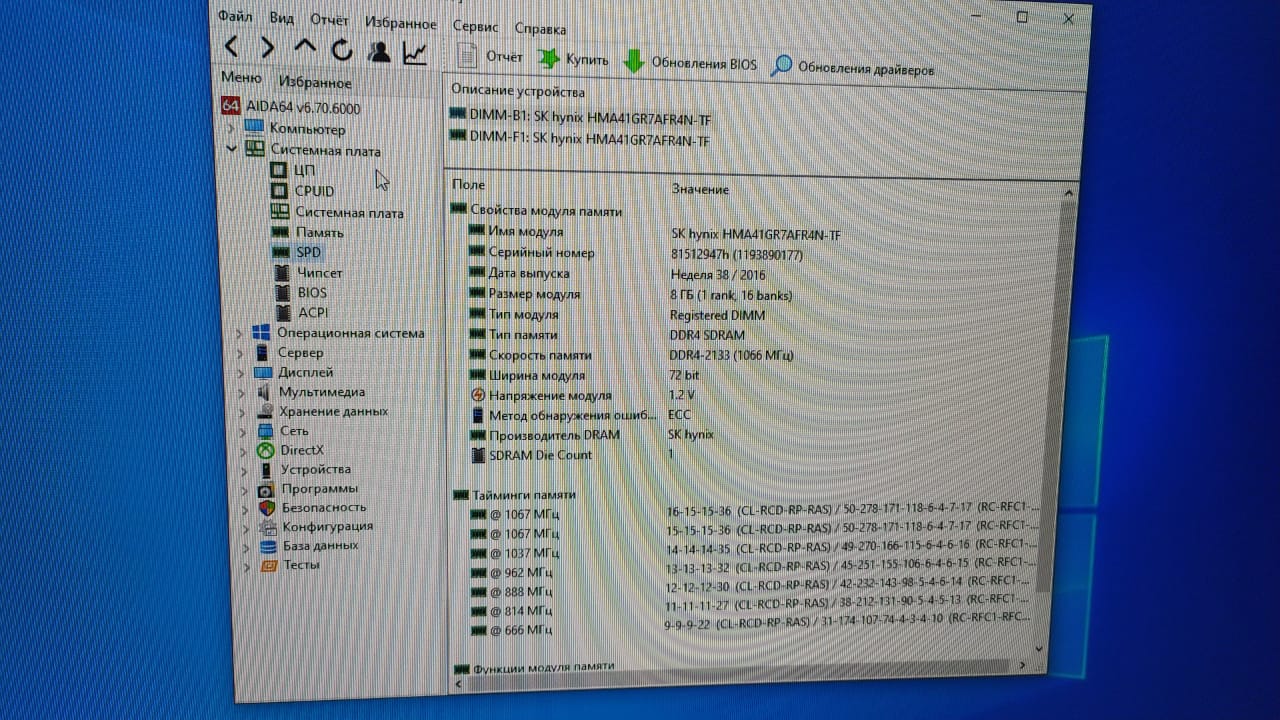Open the Справка menu
Image resolution: width=1280 pixels, height=720 pixels.
tap(540, 29)
